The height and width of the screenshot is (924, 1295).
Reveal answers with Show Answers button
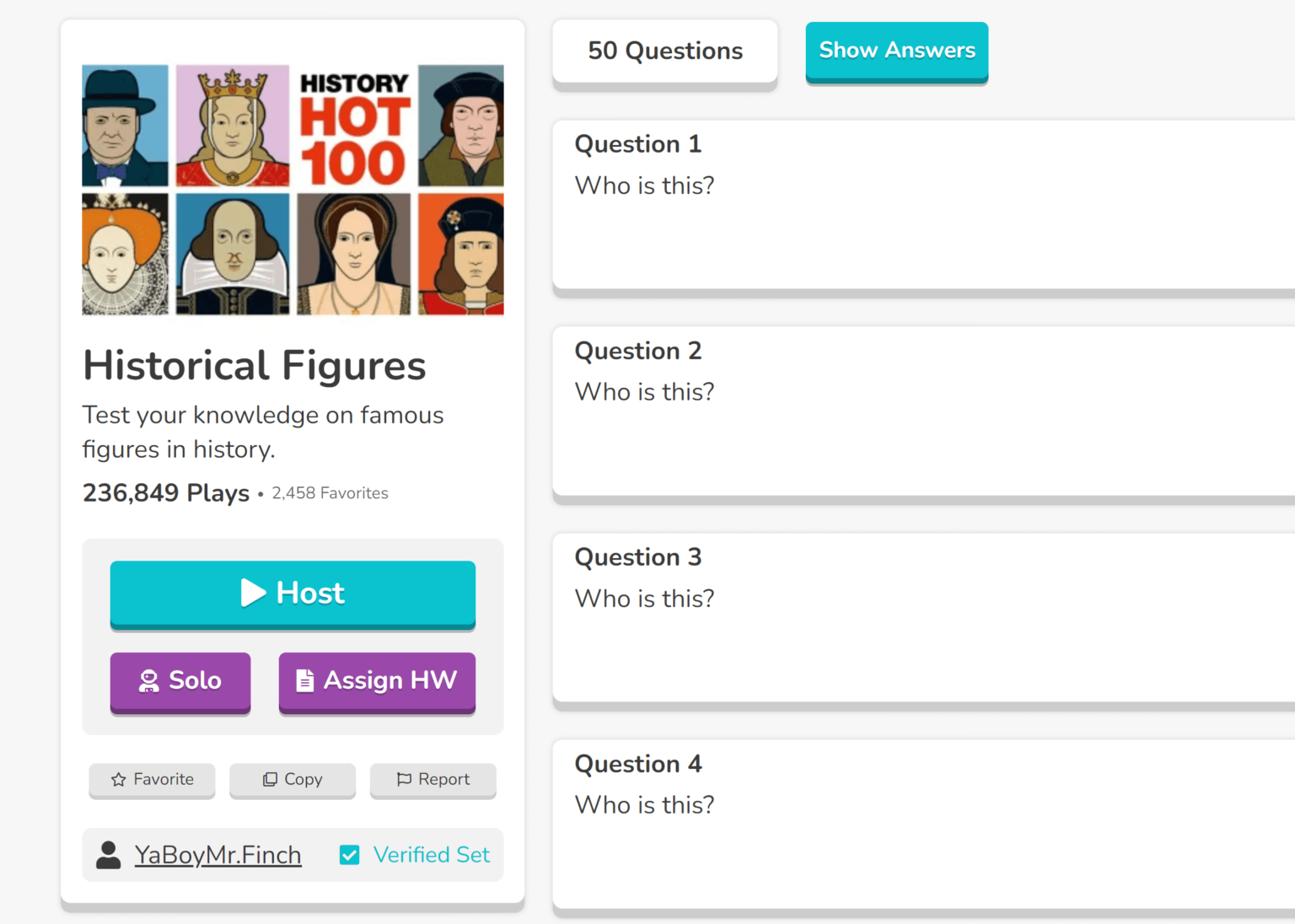point(896,51)
